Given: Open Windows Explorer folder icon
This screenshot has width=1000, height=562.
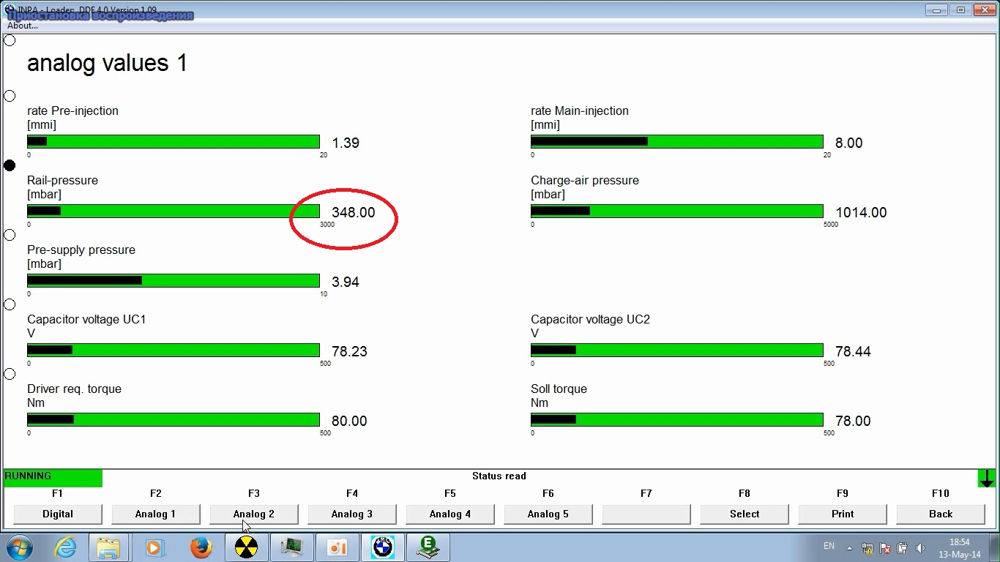Looking at the screenshot, I should (109, 547).
